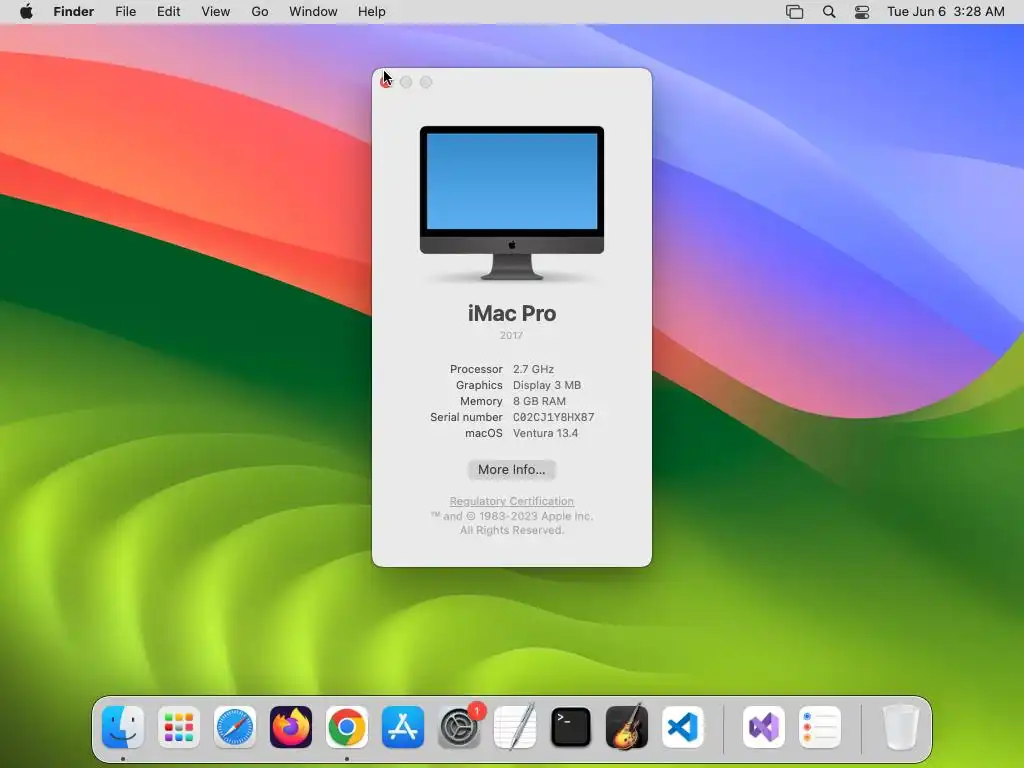Launch Visual Studio (purple) from the Dock
1024x768 pixels.
coord(763,727)
